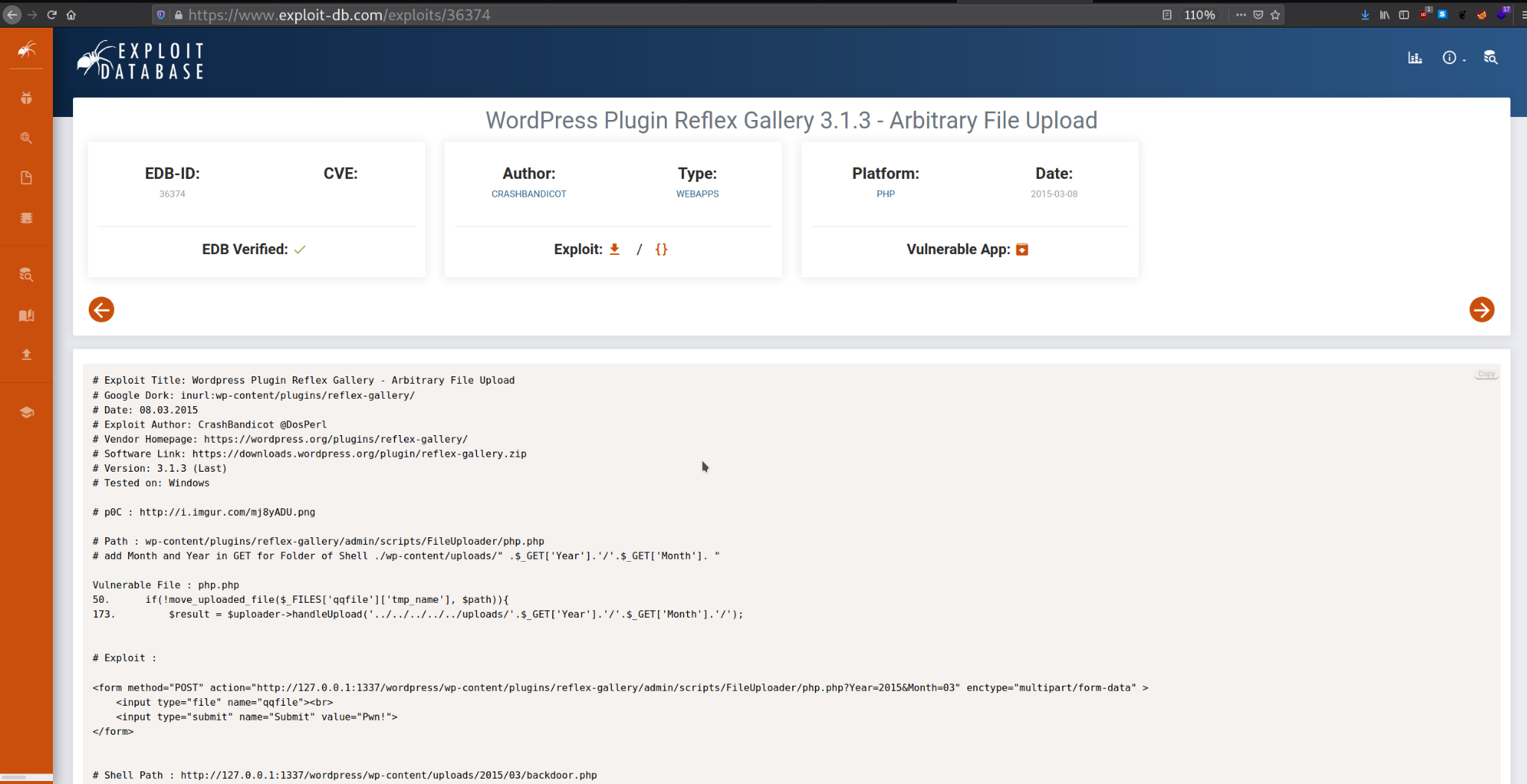Open the Search EDB database-search sidebar icon
This screenshot has width=1527, height=784.
27,274
